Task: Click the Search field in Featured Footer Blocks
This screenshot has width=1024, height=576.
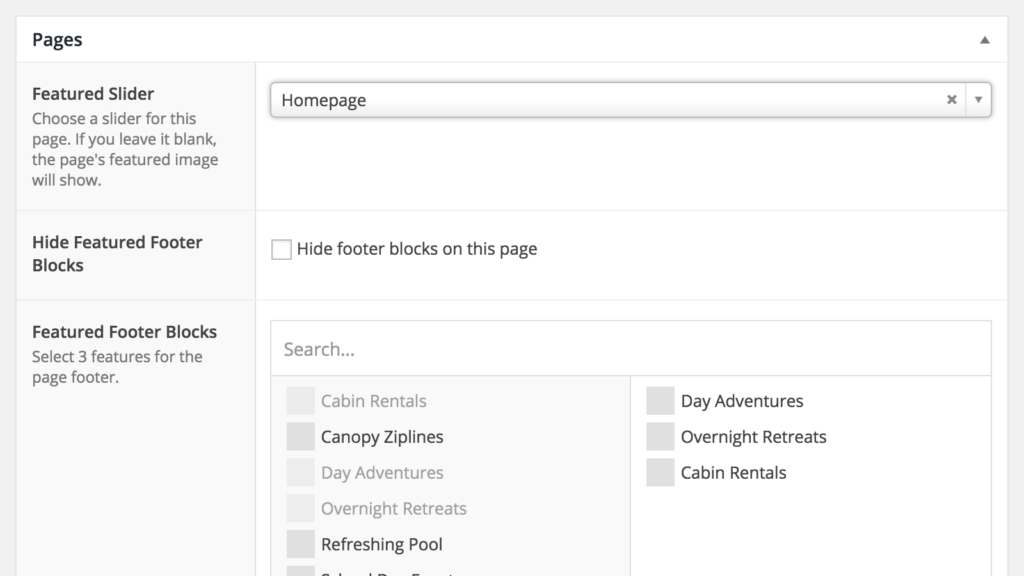Action: coord(630,349)
